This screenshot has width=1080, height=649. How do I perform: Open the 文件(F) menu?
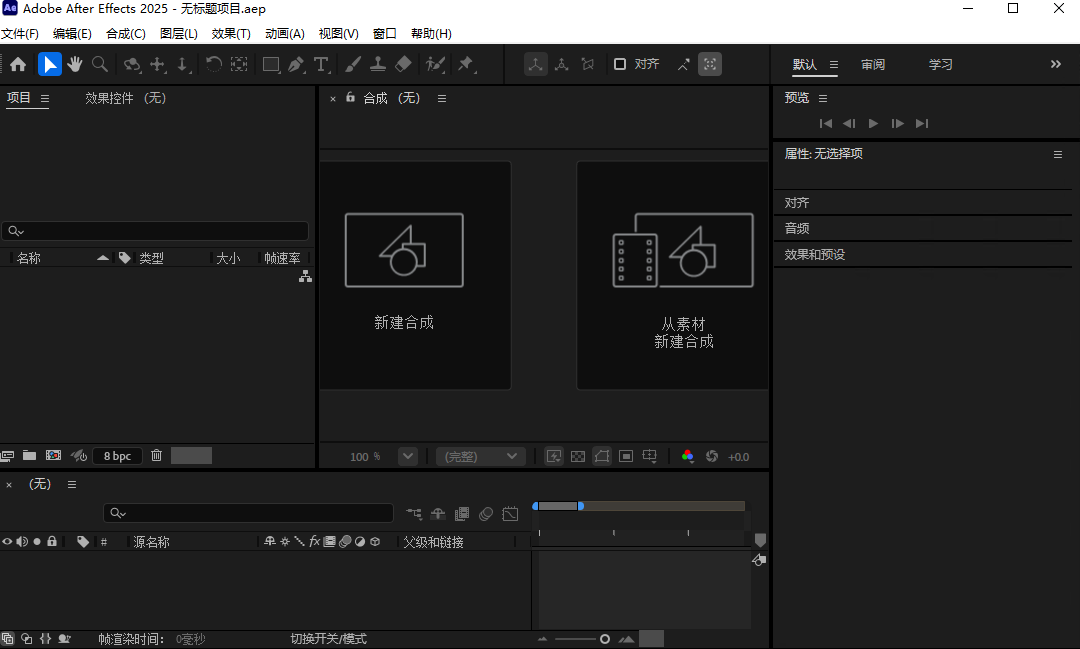tap(20, 34)
